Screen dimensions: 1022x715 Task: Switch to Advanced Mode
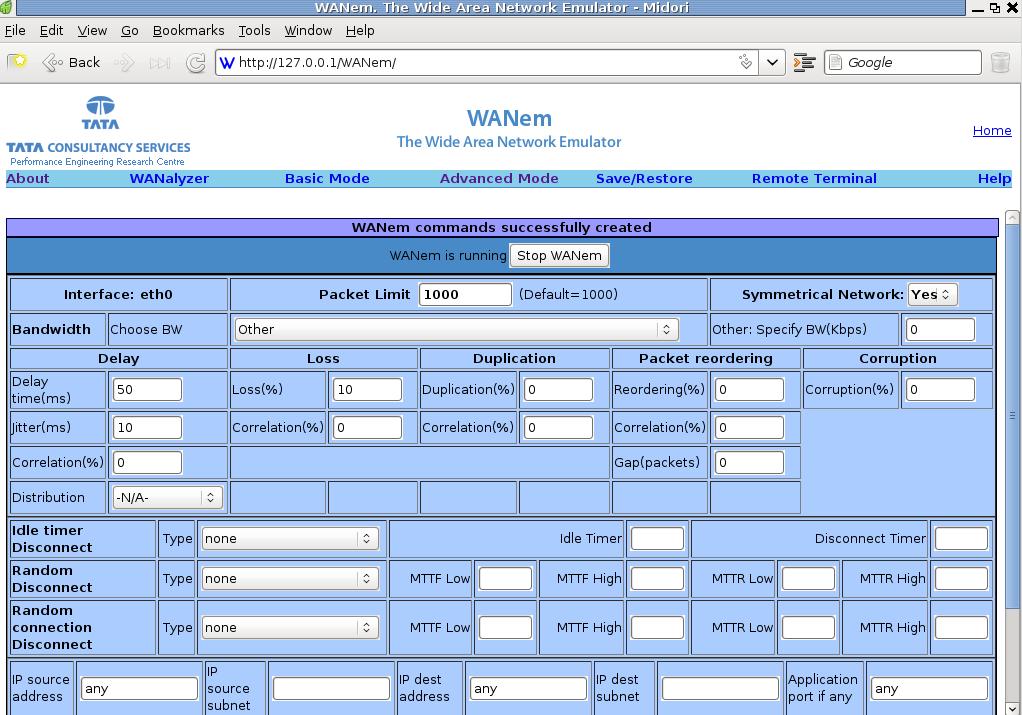click(499, 179)
